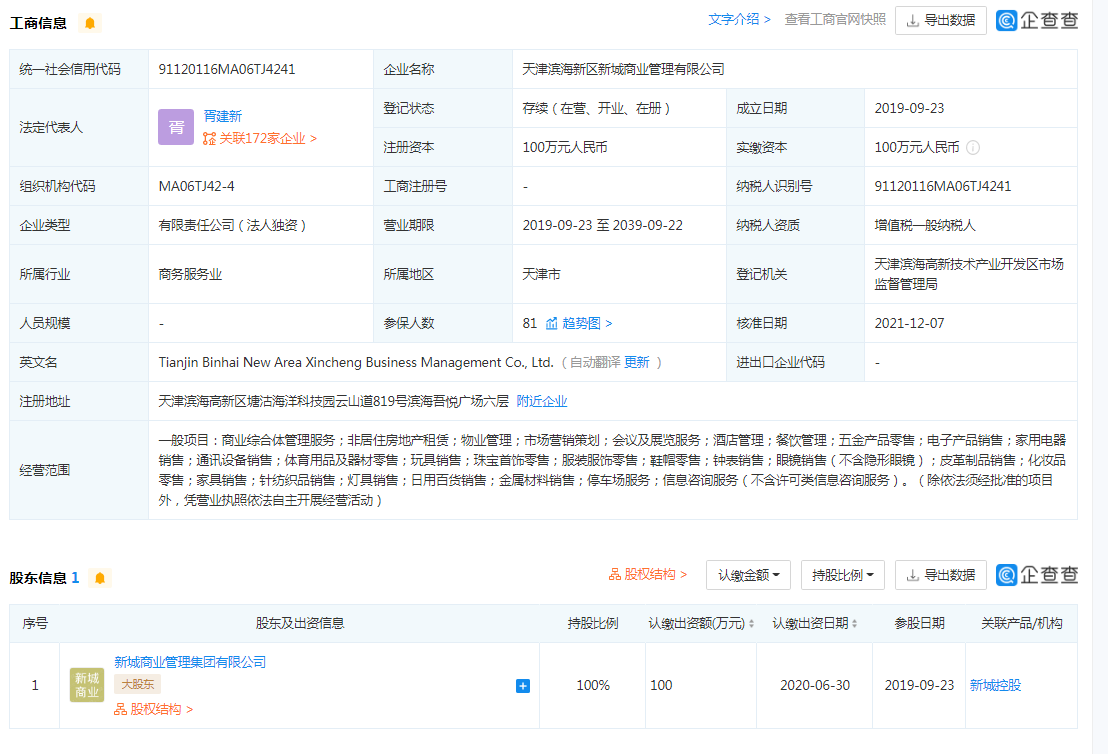Sort by 认缴出资日期 column
Viewport: 1108px width, 754px height.
[x=815, y=623]
